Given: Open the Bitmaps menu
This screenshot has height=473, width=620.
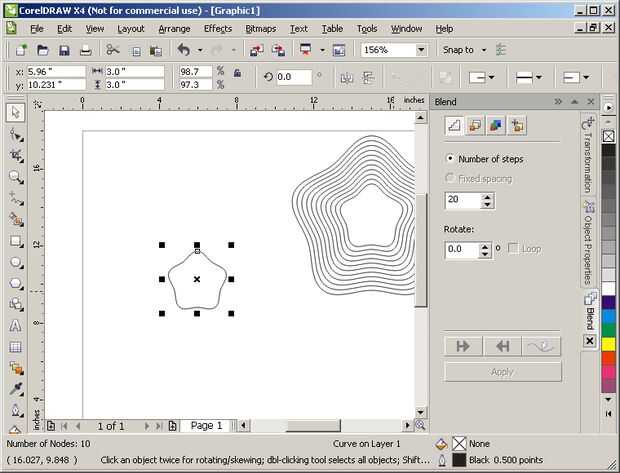Looking at the screenshot, I should tap(261, 29).
